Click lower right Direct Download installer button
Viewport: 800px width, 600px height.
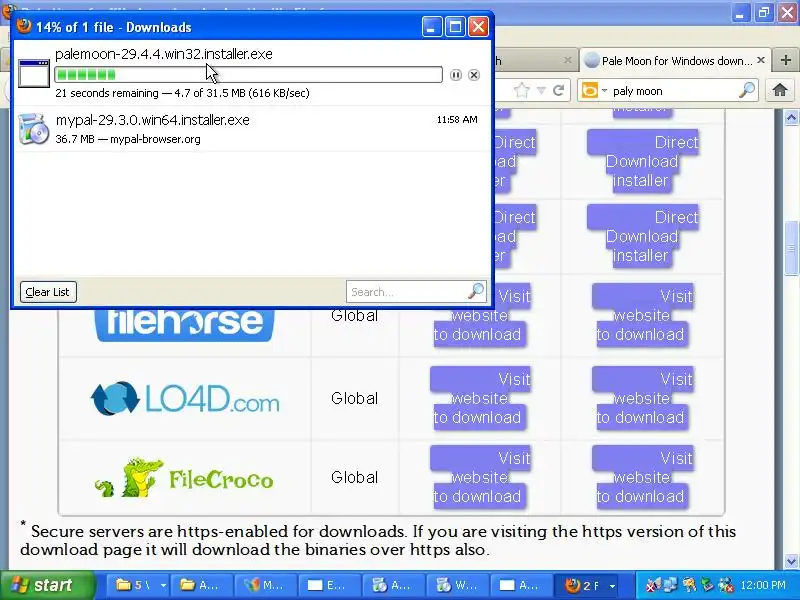coord(642,236)
